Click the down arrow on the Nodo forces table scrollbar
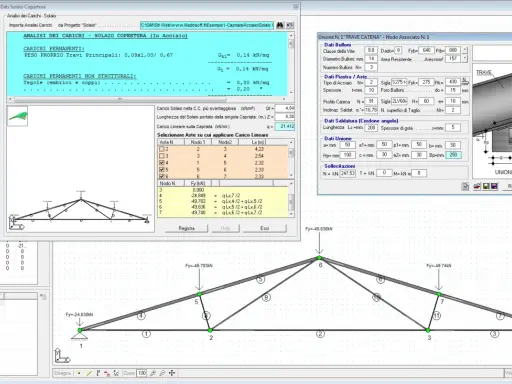512x384 pixels. pyautogui.click(x=291, y=214)
